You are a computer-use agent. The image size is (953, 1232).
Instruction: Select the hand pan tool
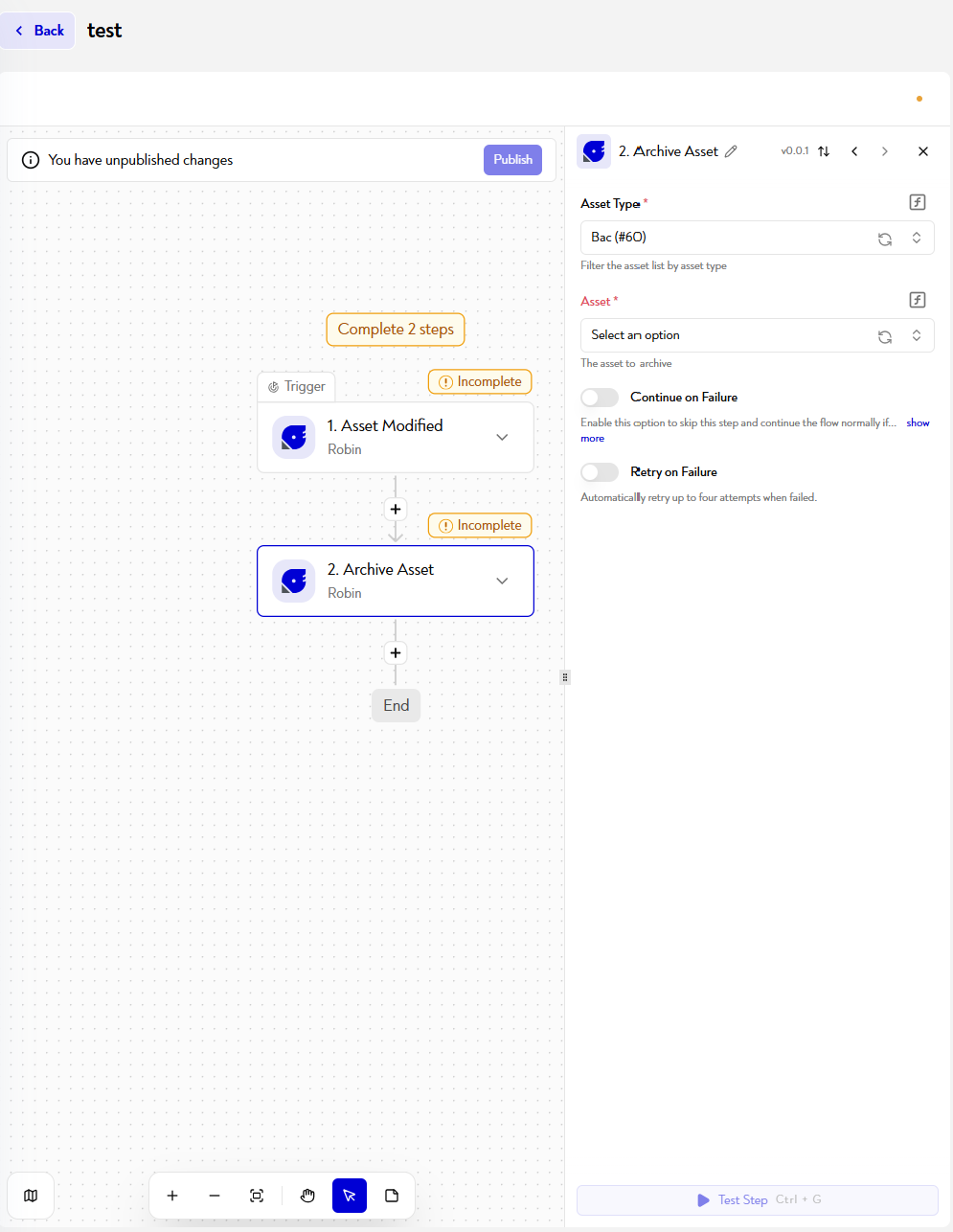click(307, 1196)
